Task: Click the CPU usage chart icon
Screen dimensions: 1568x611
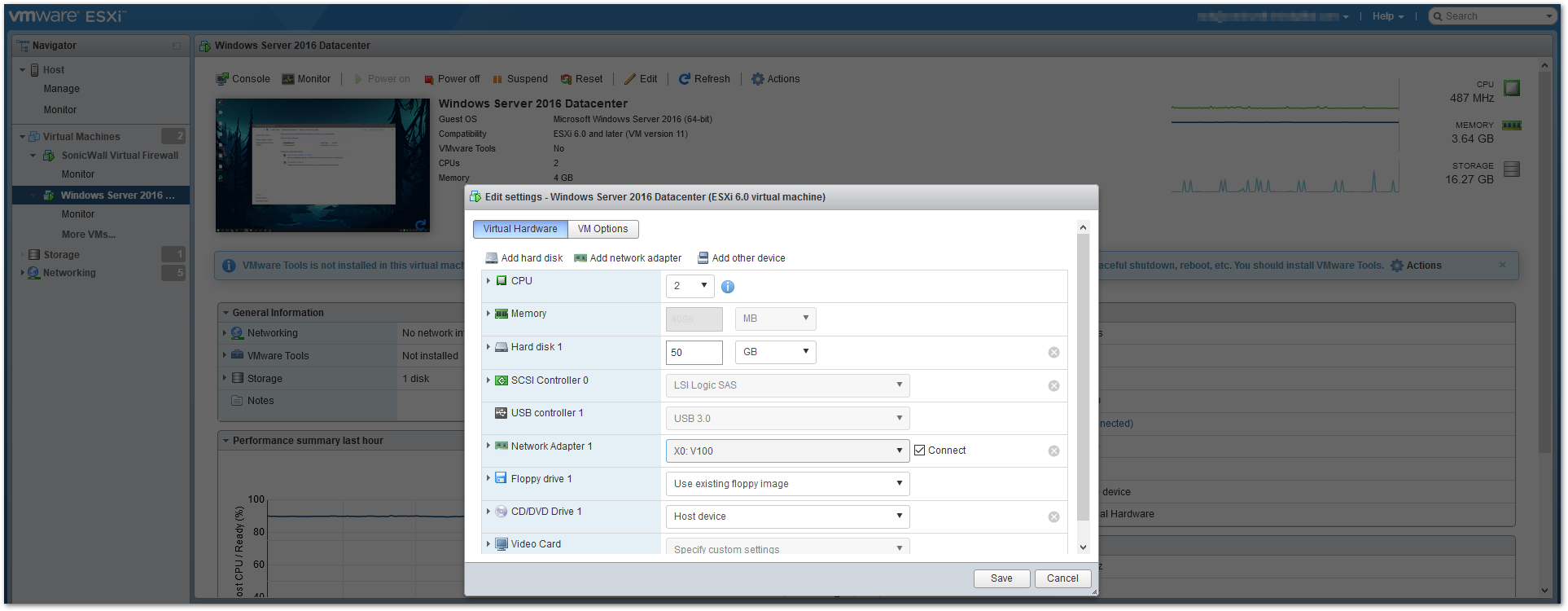Action: pyautogui.click(x=1512, y=87)
